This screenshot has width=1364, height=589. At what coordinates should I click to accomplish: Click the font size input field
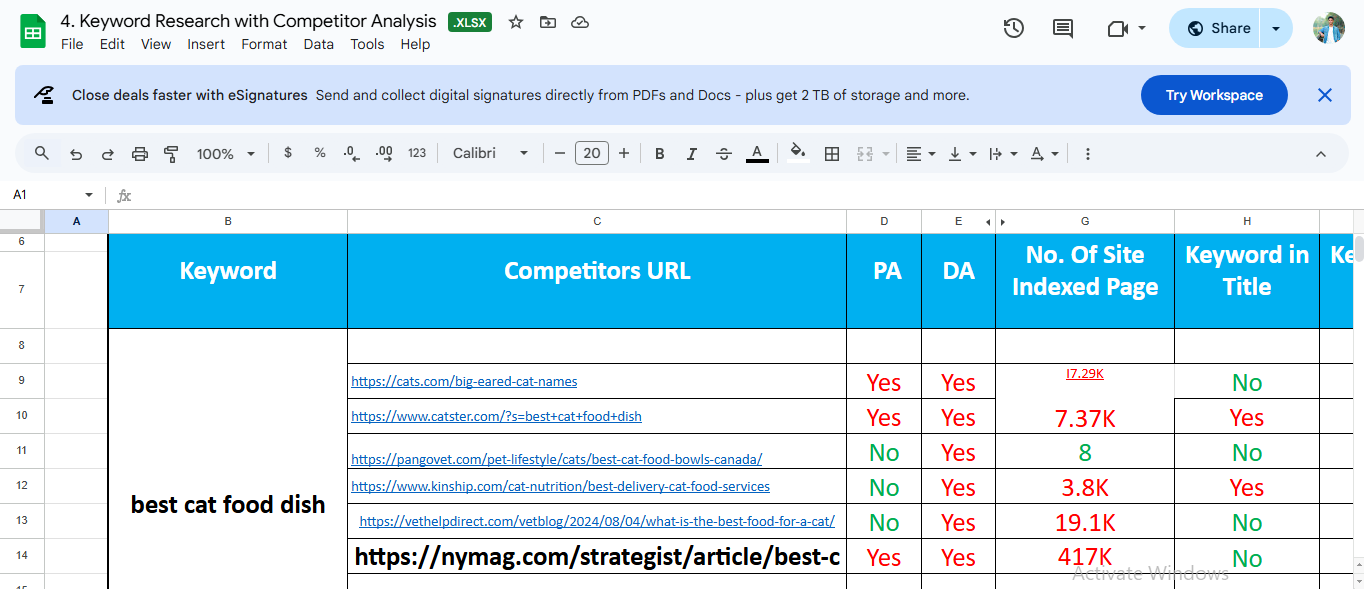[592, 153]
